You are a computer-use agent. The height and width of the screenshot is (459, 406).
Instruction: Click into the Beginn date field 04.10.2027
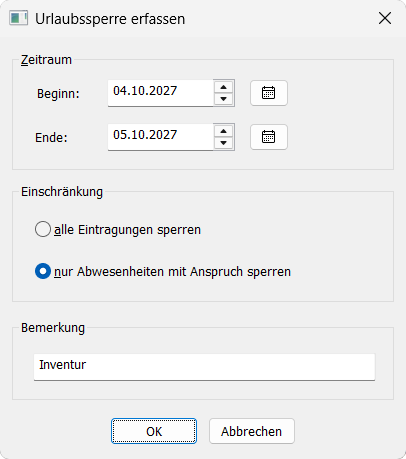(160, 93)
